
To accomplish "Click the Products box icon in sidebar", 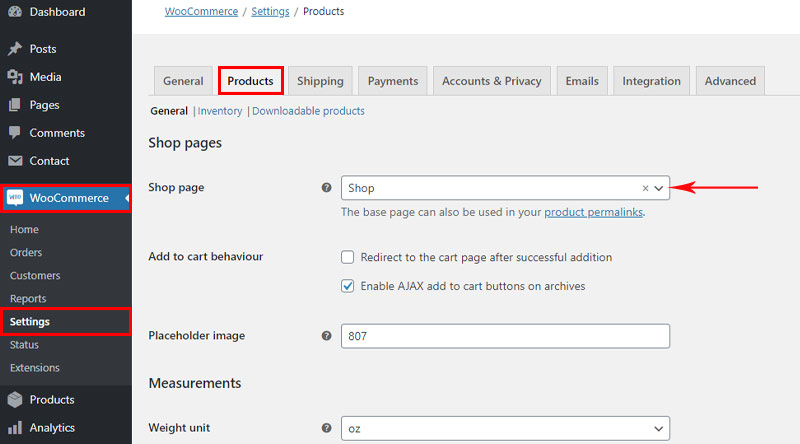I will click(15, 399).
